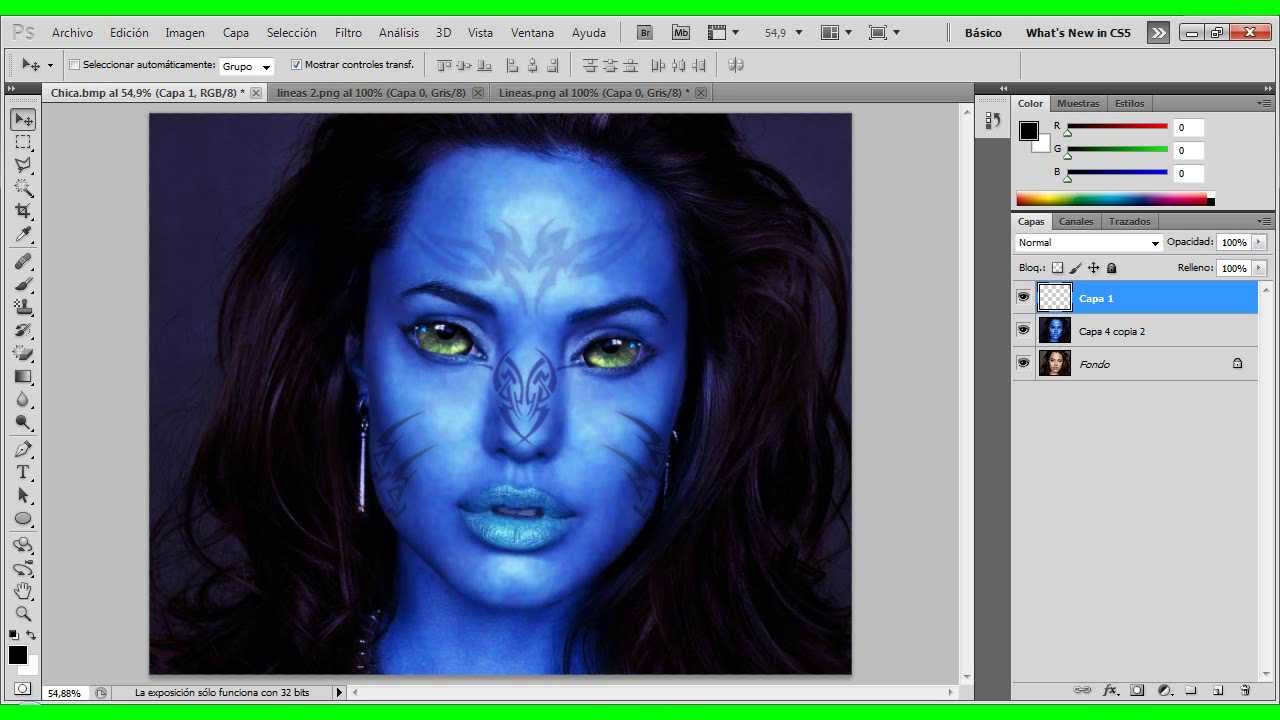Switch to lineas 2.png document tab

coord(371,93)
